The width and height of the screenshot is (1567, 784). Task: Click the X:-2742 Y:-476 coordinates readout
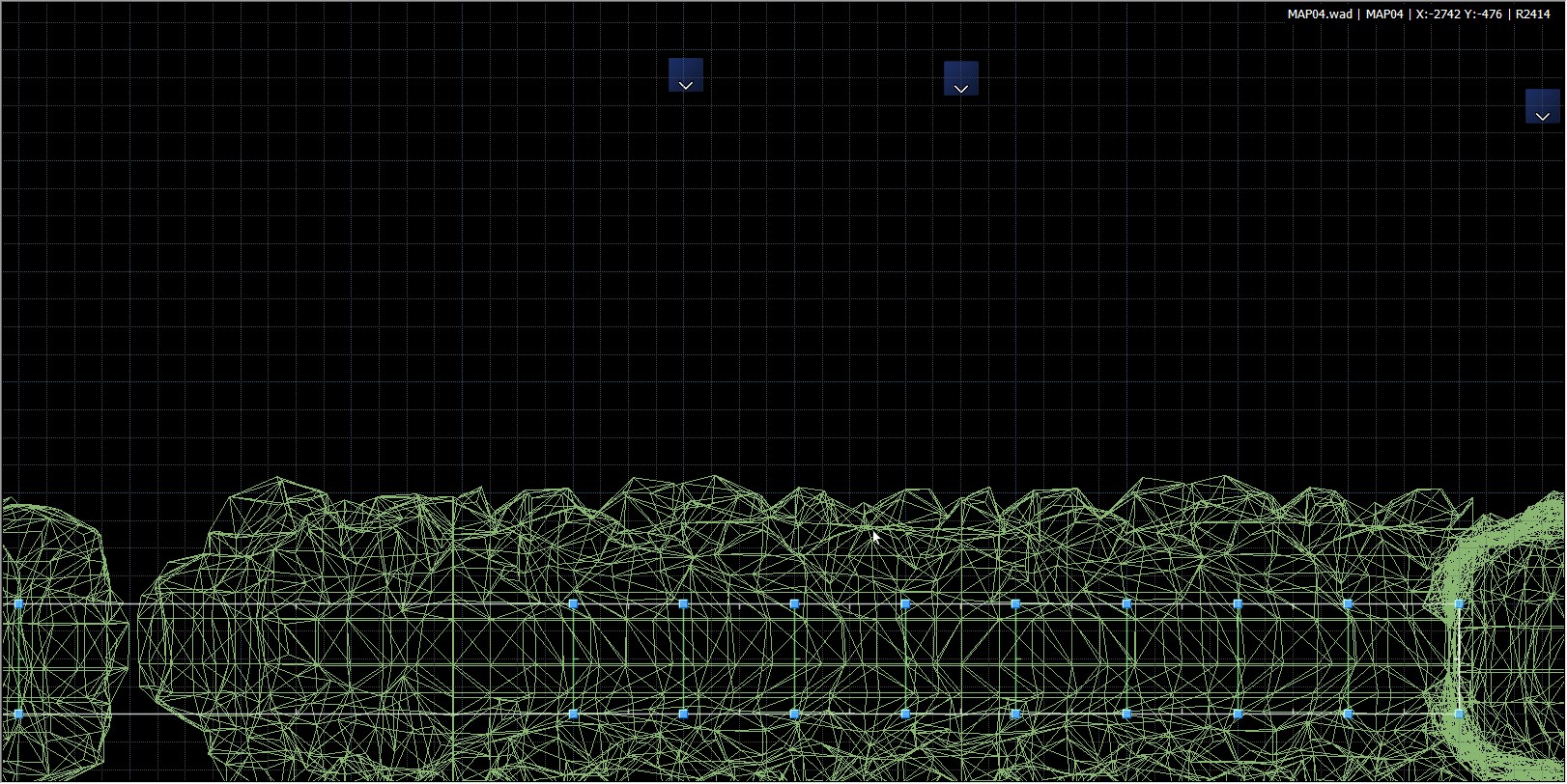click(1459, 14)
